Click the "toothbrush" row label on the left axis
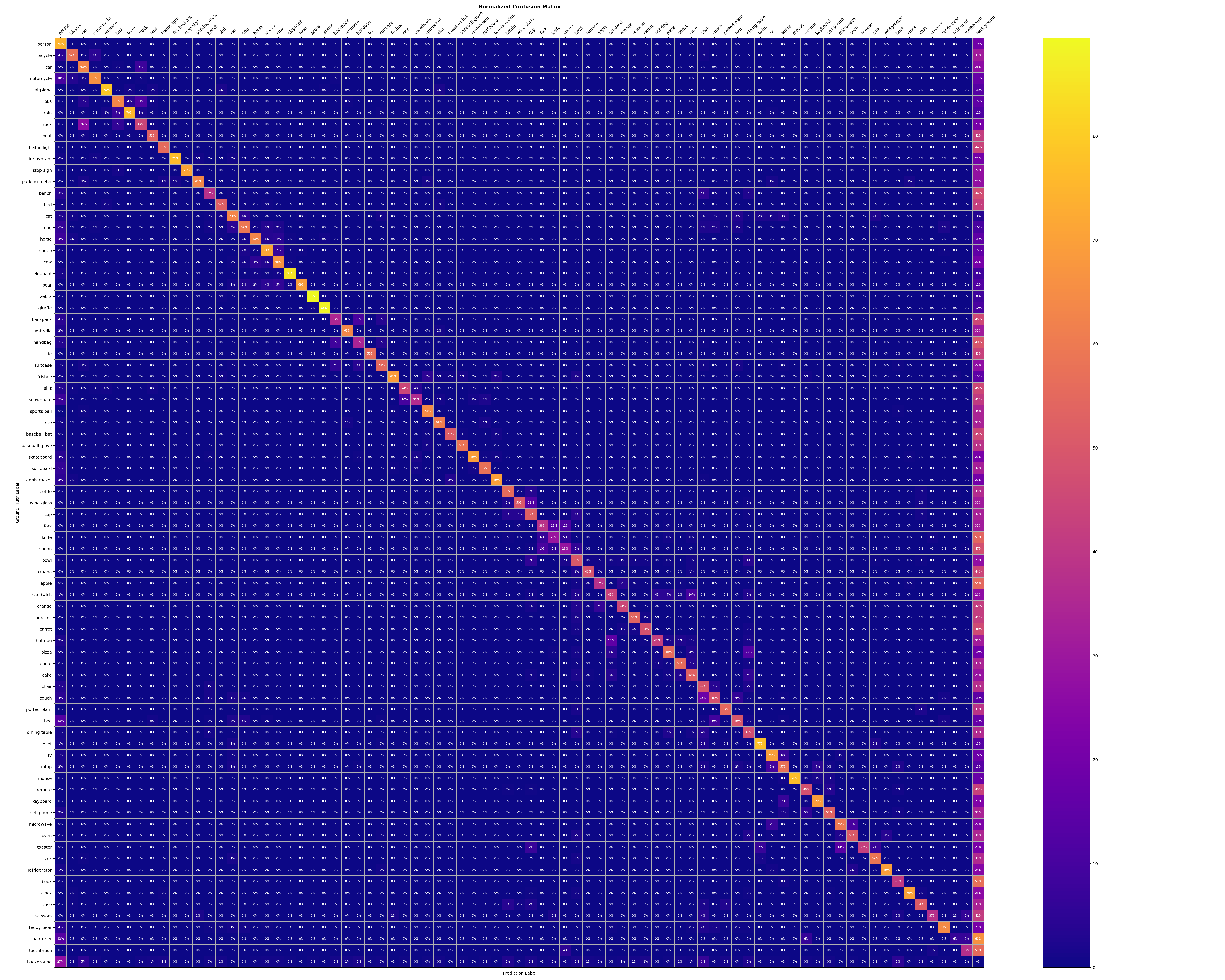Viewport: 1225px width, 980px height. pos(40,950)
